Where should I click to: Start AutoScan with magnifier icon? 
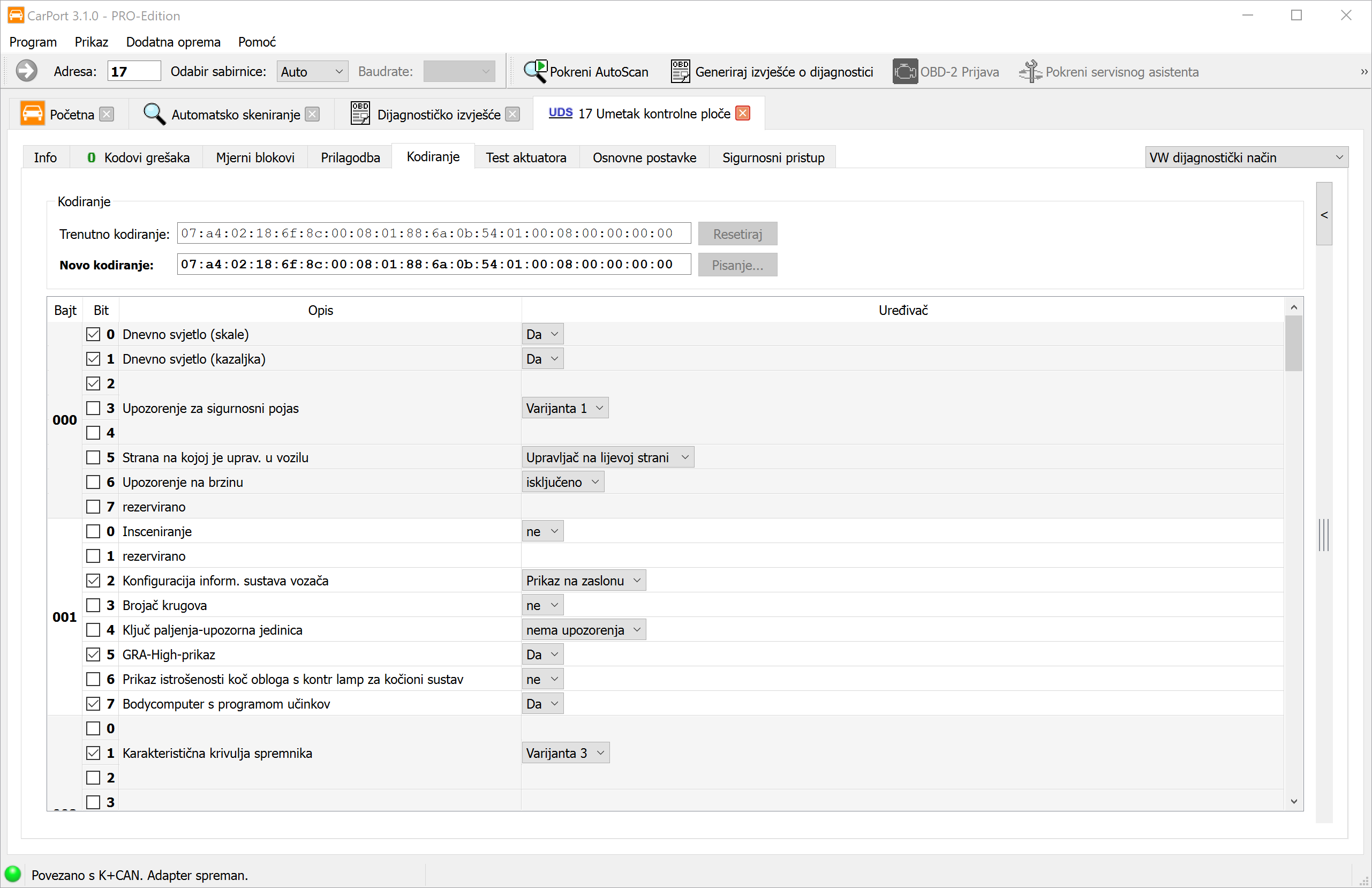click(x=535, y=72)
